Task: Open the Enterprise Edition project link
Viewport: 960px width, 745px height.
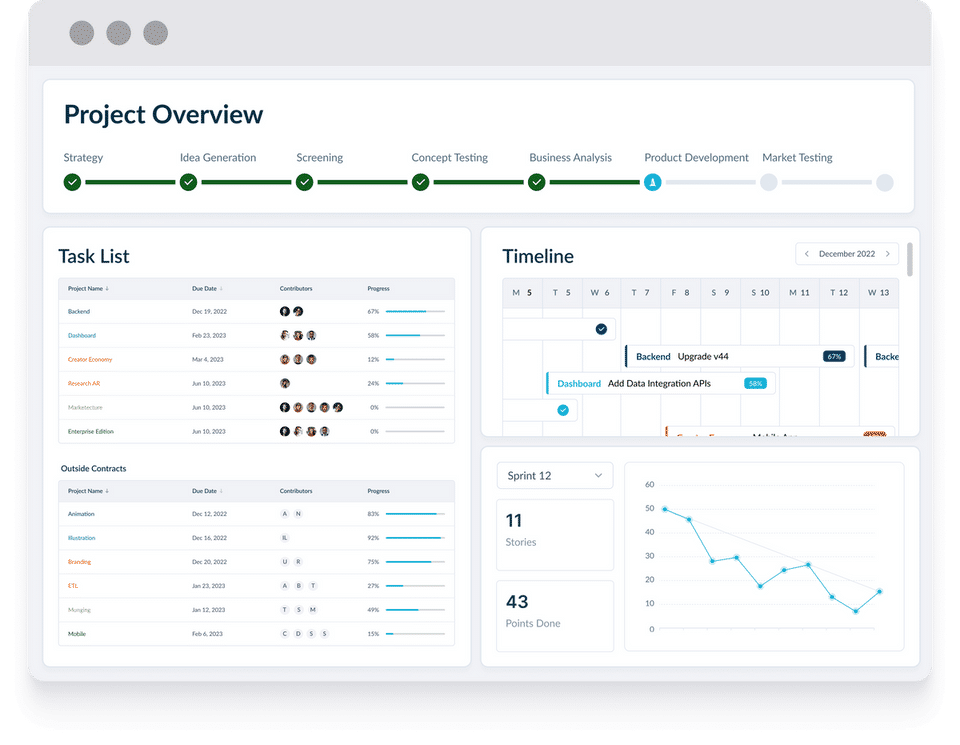Action: [x=91, y=432]
